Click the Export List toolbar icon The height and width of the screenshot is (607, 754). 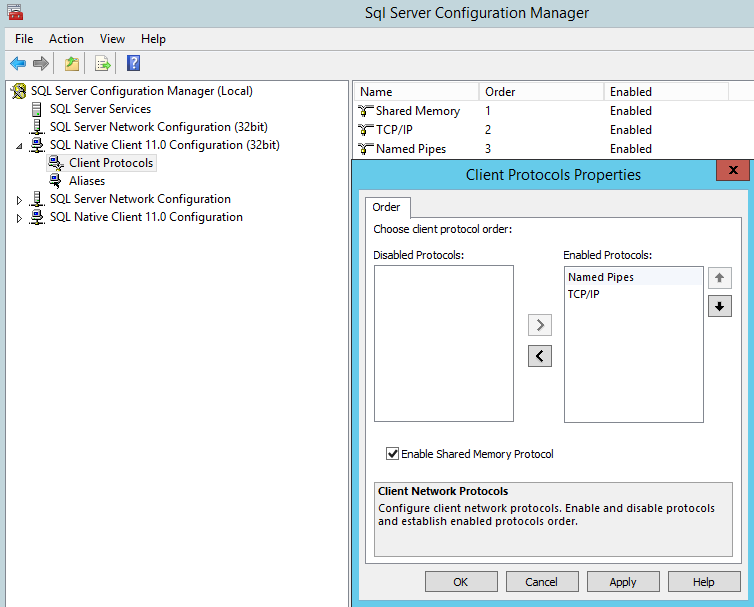click(x=102, y=64)
